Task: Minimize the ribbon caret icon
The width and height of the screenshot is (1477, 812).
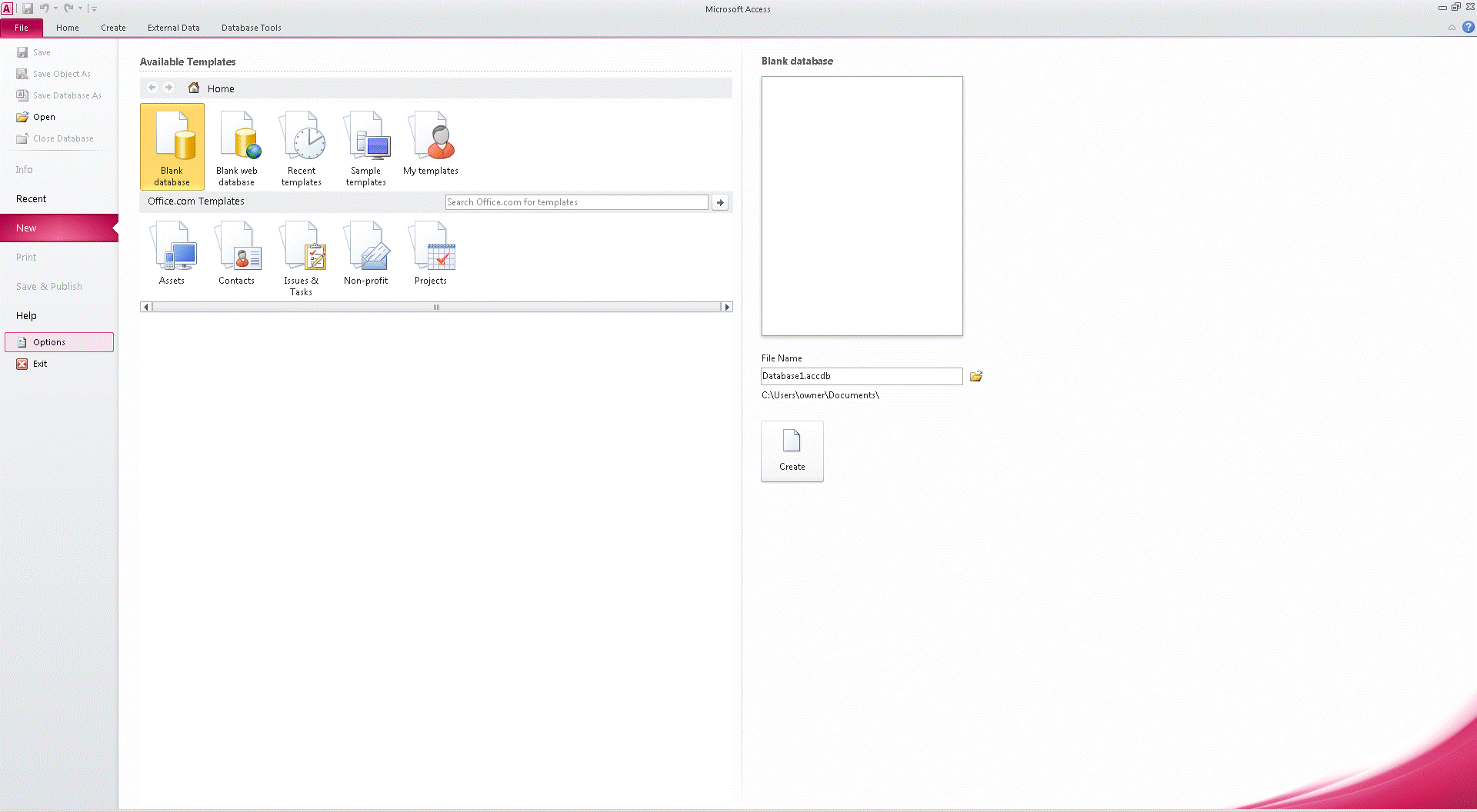Action: tap(1452, 28)
